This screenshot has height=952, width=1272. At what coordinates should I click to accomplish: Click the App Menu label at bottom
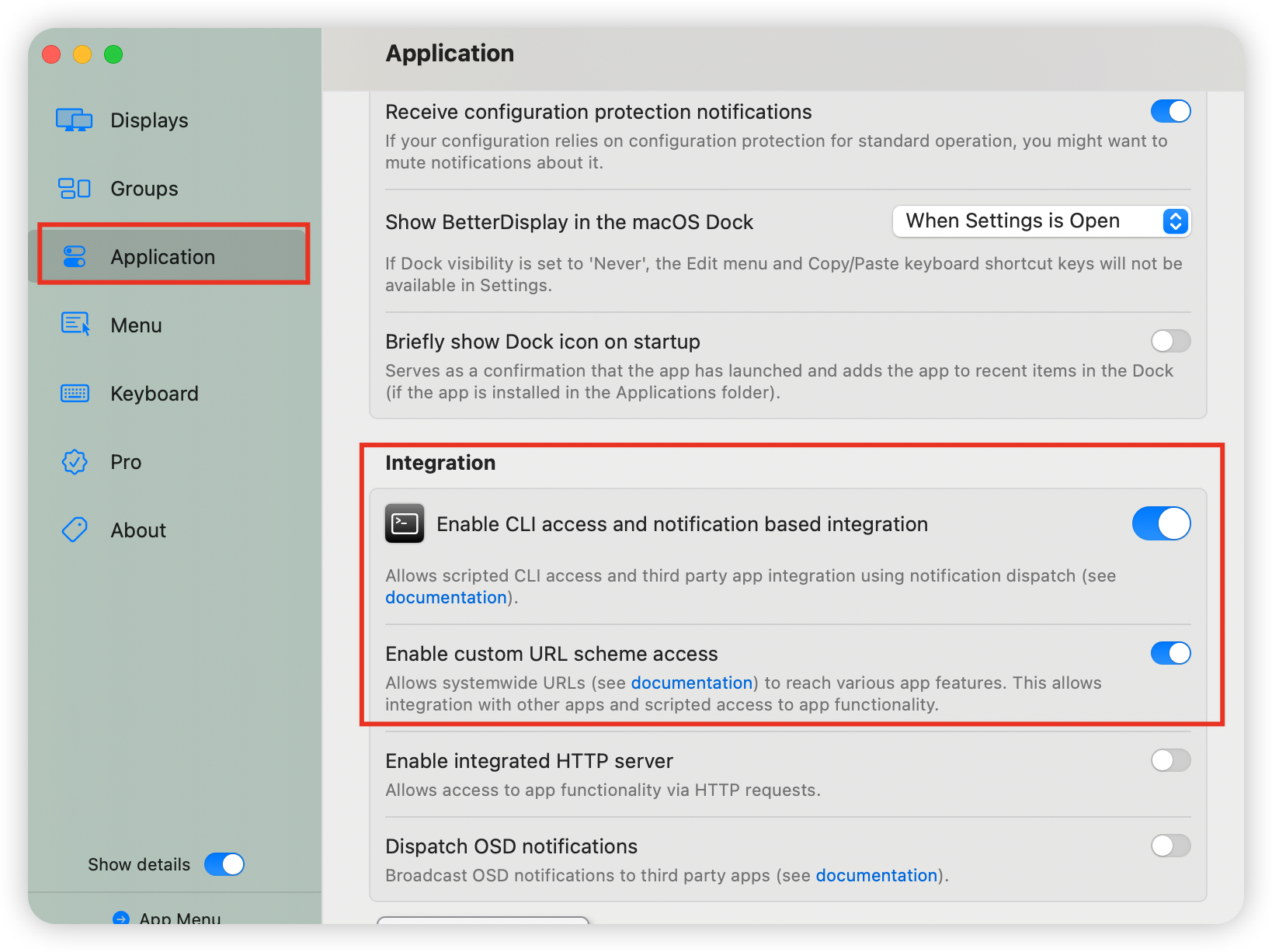[x=180, y=919]
